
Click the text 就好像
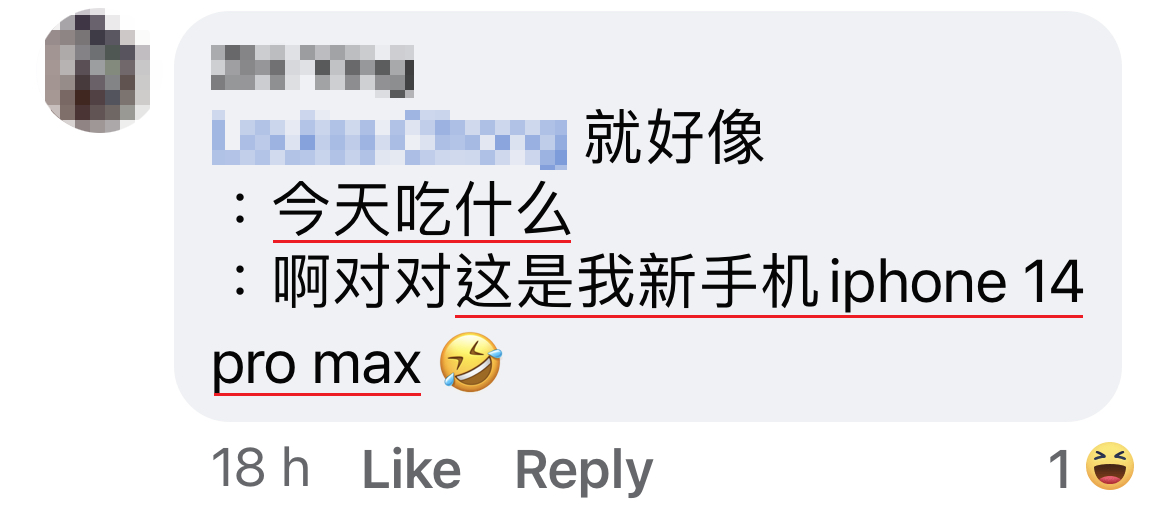[674, 140]
